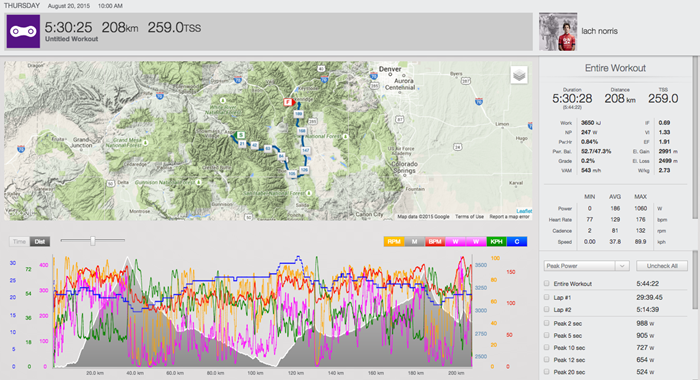Enable the Peak 5 sec checkbox
The width and height of the screenshot is (700, 380).
pos(547,335)
